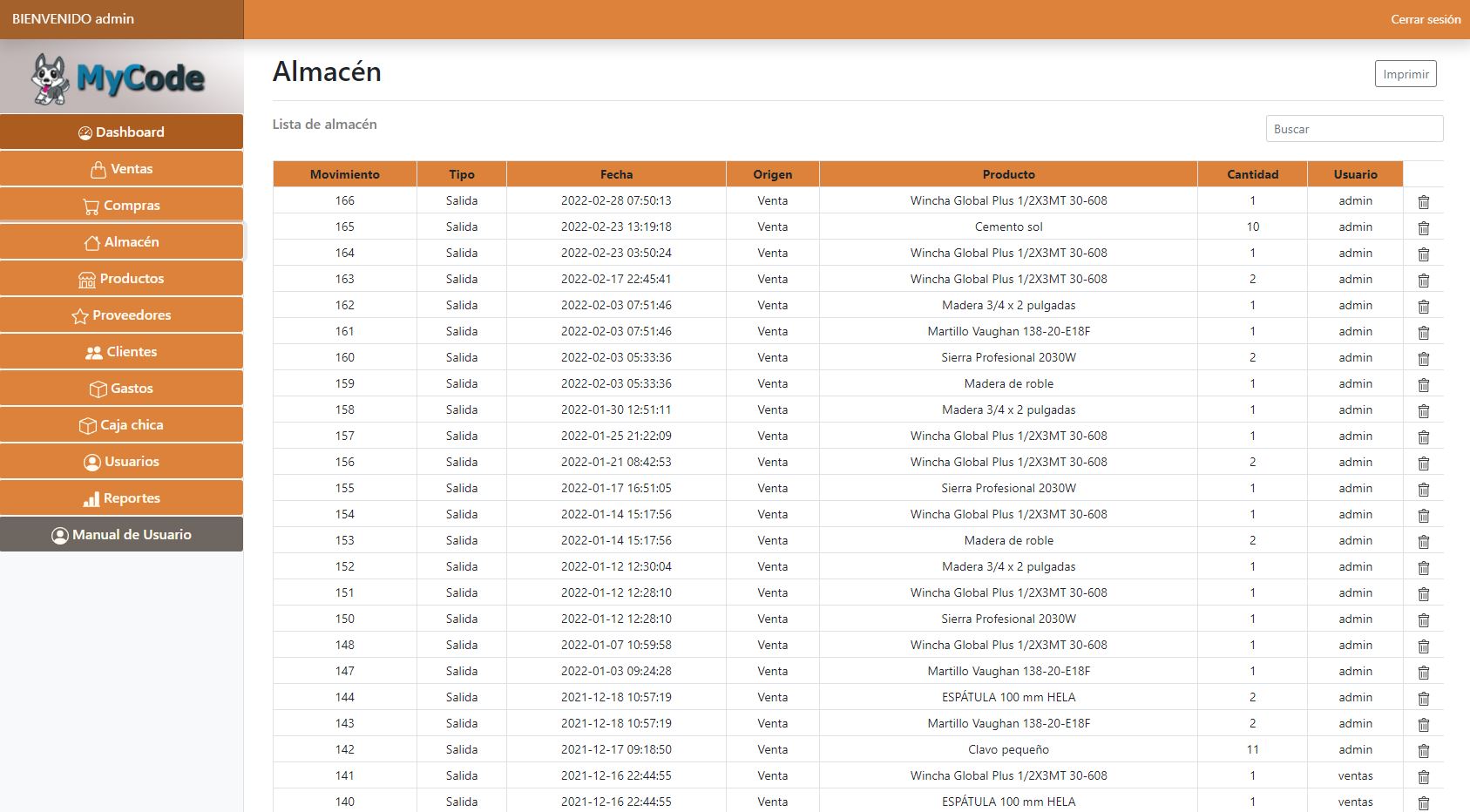
Task: Delete movement 147 with the trash icon
Action: [x=1423, y=673]
